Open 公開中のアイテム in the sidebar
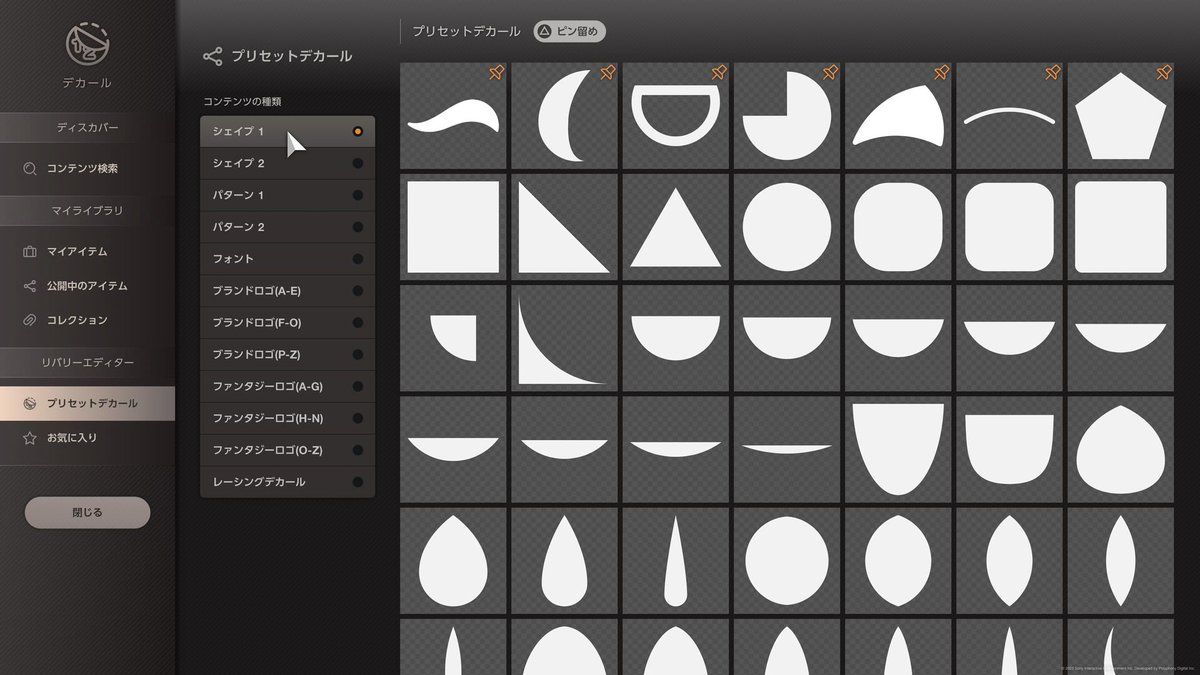Viewport: 1200px width, 675px height. pos(87,286)
